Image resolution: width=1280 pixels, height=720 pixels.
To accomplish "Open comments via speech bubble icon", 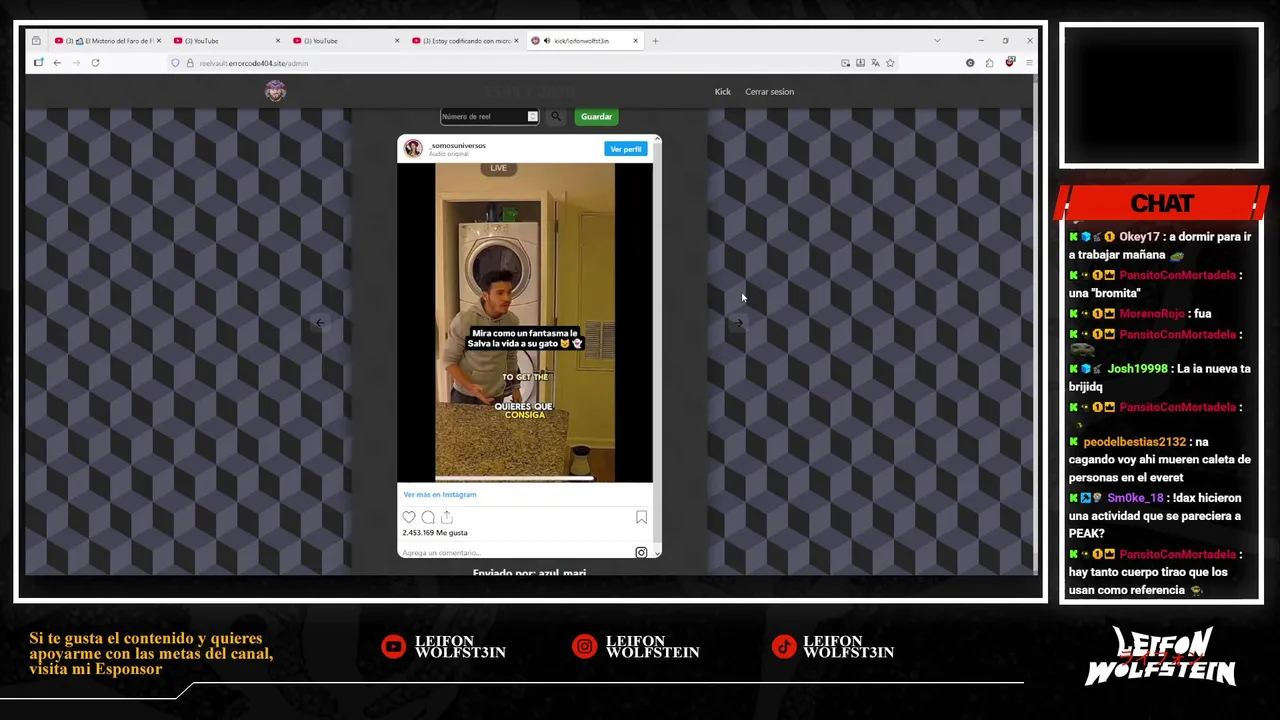I will point(428,517).
